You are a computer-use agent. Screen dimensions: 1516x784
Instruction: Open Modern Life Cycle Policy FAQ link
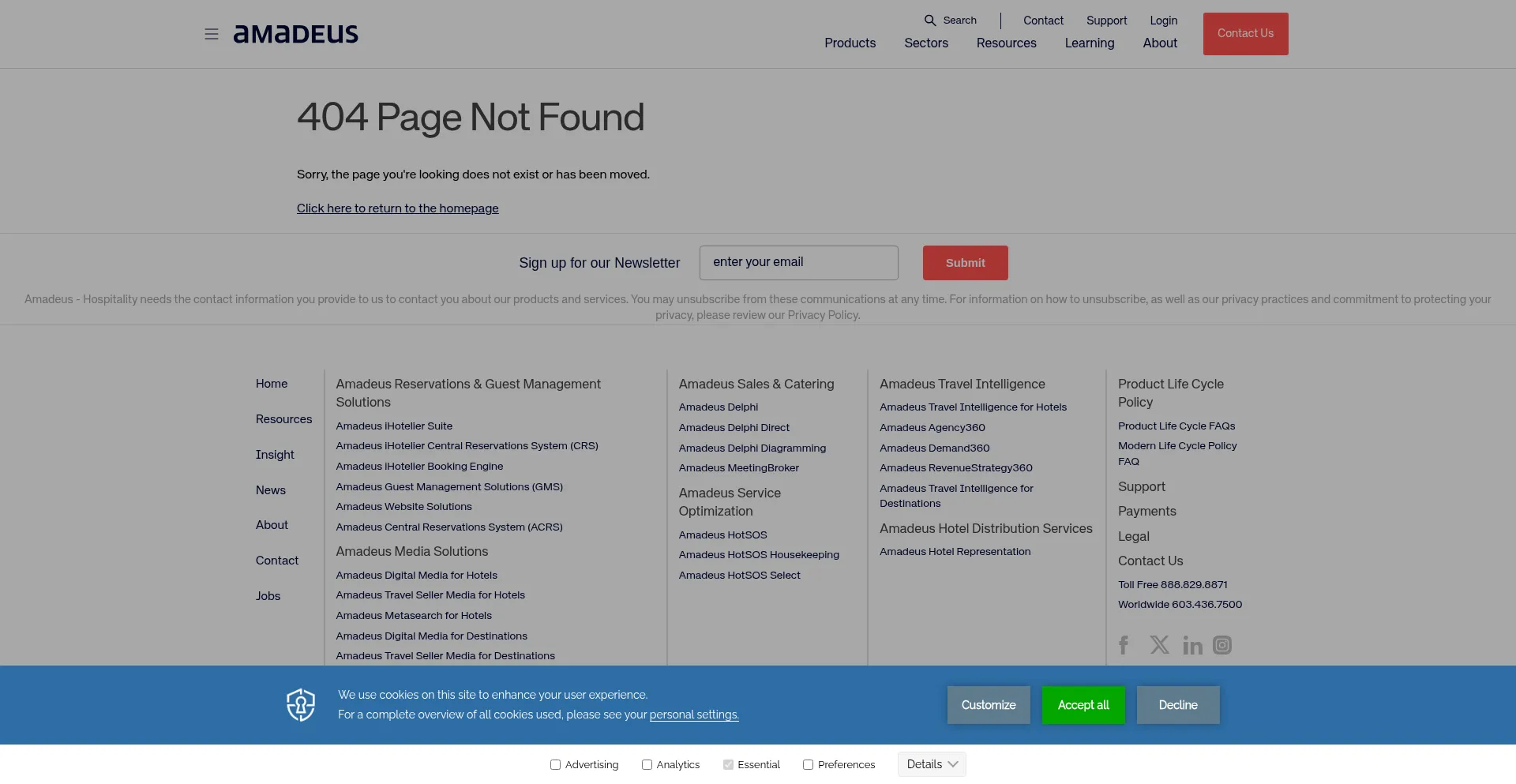click(x=1177, y=454)
